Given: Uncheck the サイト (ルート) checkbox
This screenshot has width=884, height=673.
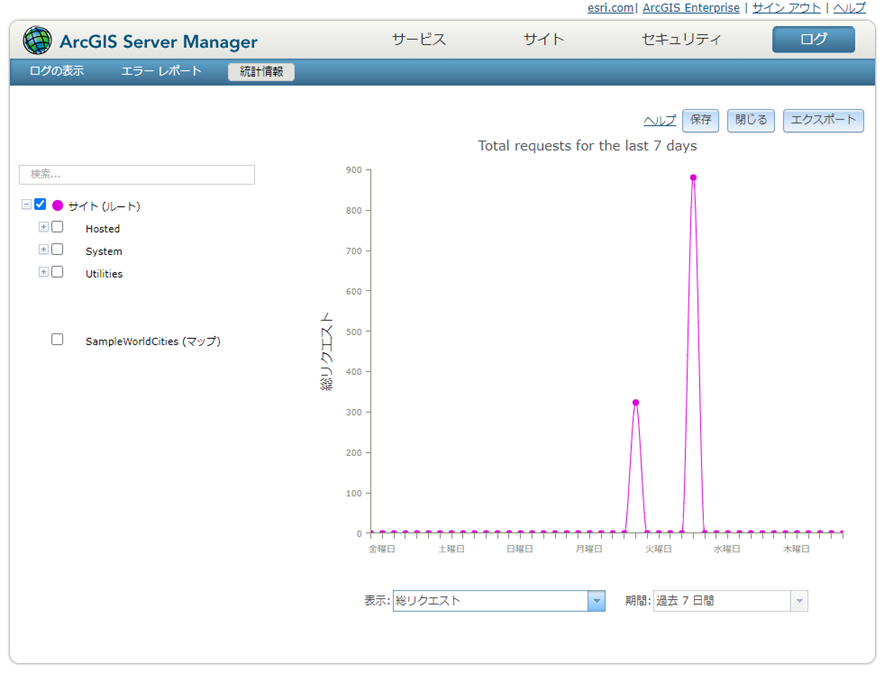Looking at the screenshot, I should [x=40, y=204].
